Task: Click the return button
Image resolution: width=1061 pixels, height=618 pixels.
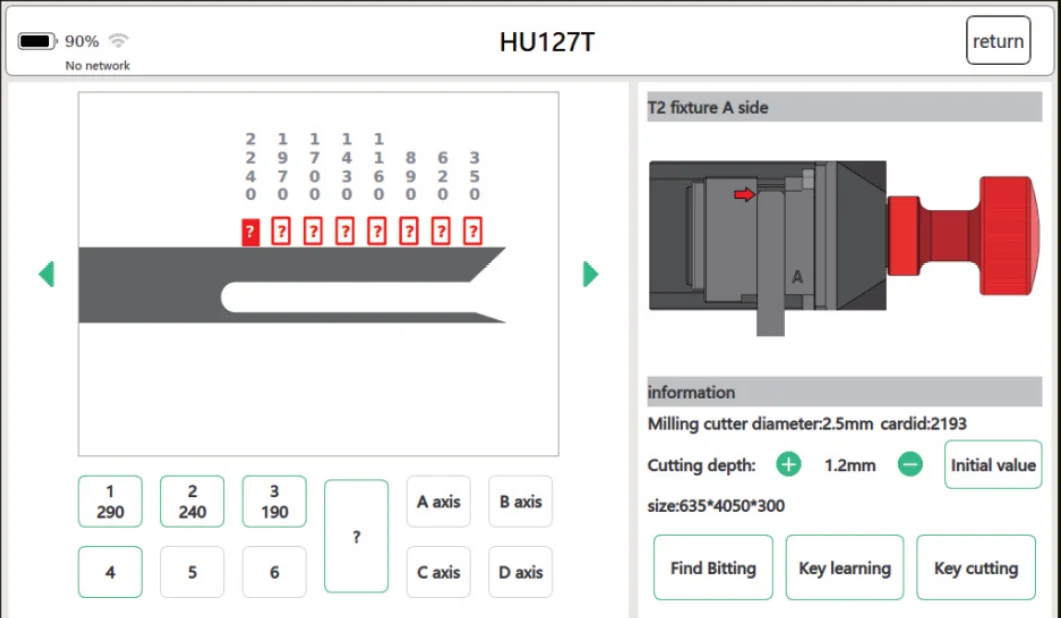Action: [x=998, y=41]
